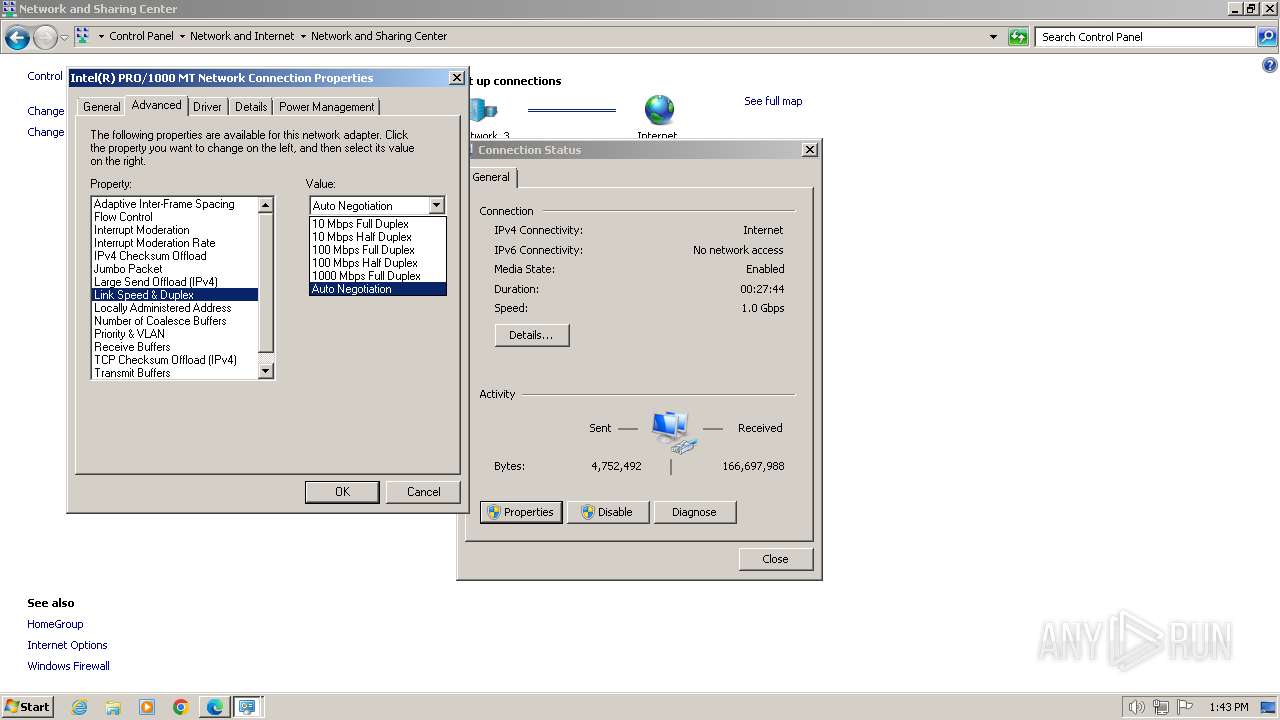Expand the address bar history dropdown
Screen dimensions: 1280x720
[x=993, y=37]
